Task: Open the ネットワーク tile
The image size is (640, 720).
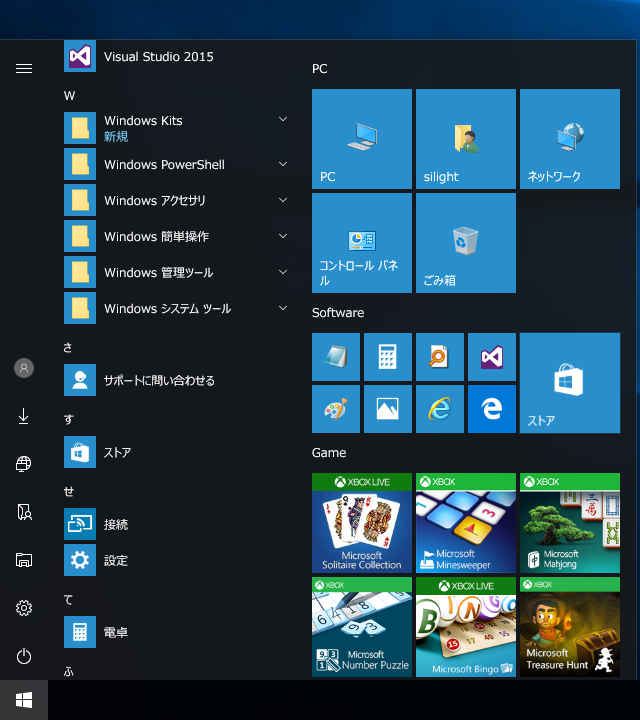Action: pyautogui.click(x=570, y=139)
